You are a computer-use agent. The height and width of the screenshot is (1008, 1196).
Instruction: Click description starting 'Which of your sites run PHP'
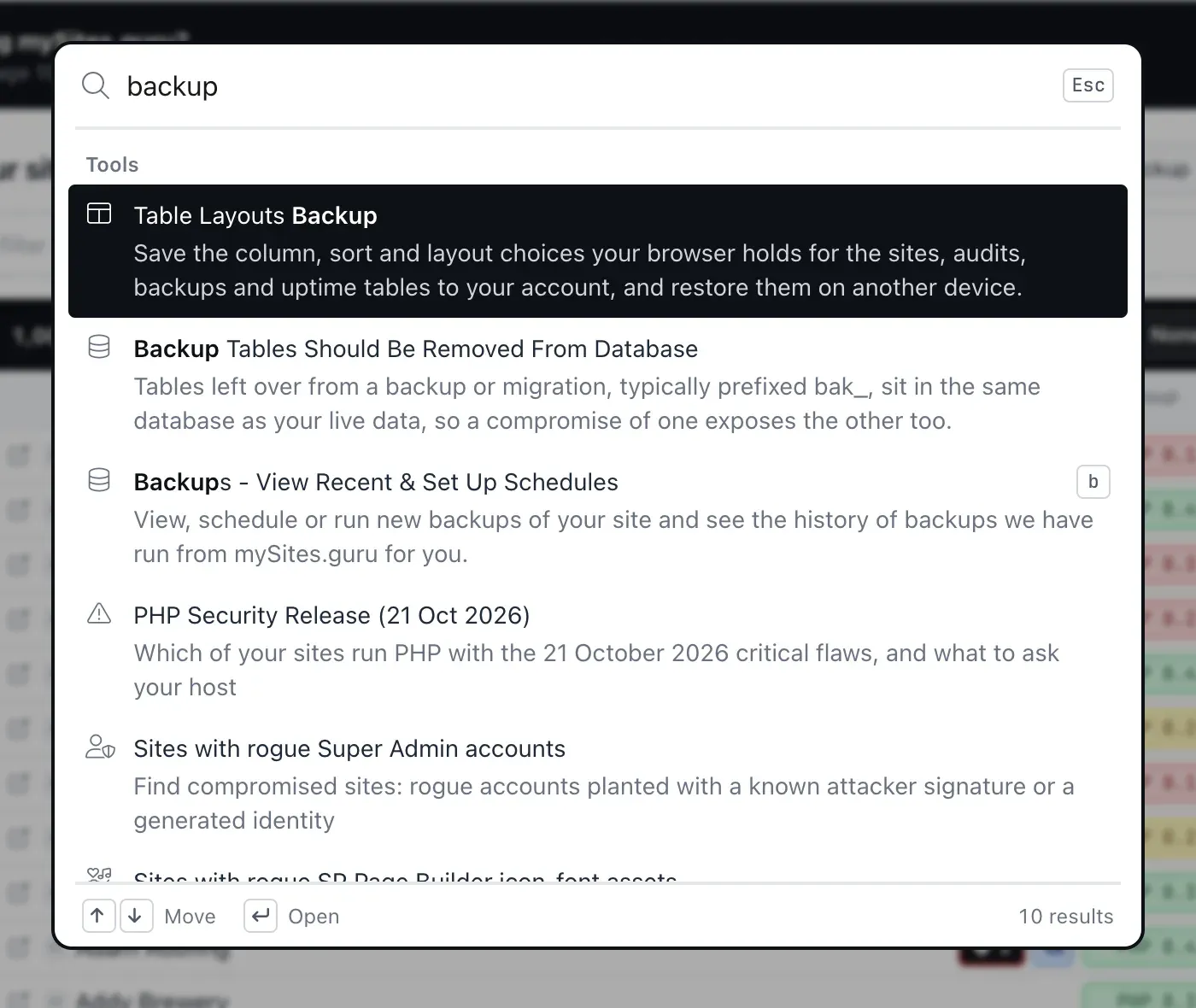pyautogui.click(x=596, y=670)
